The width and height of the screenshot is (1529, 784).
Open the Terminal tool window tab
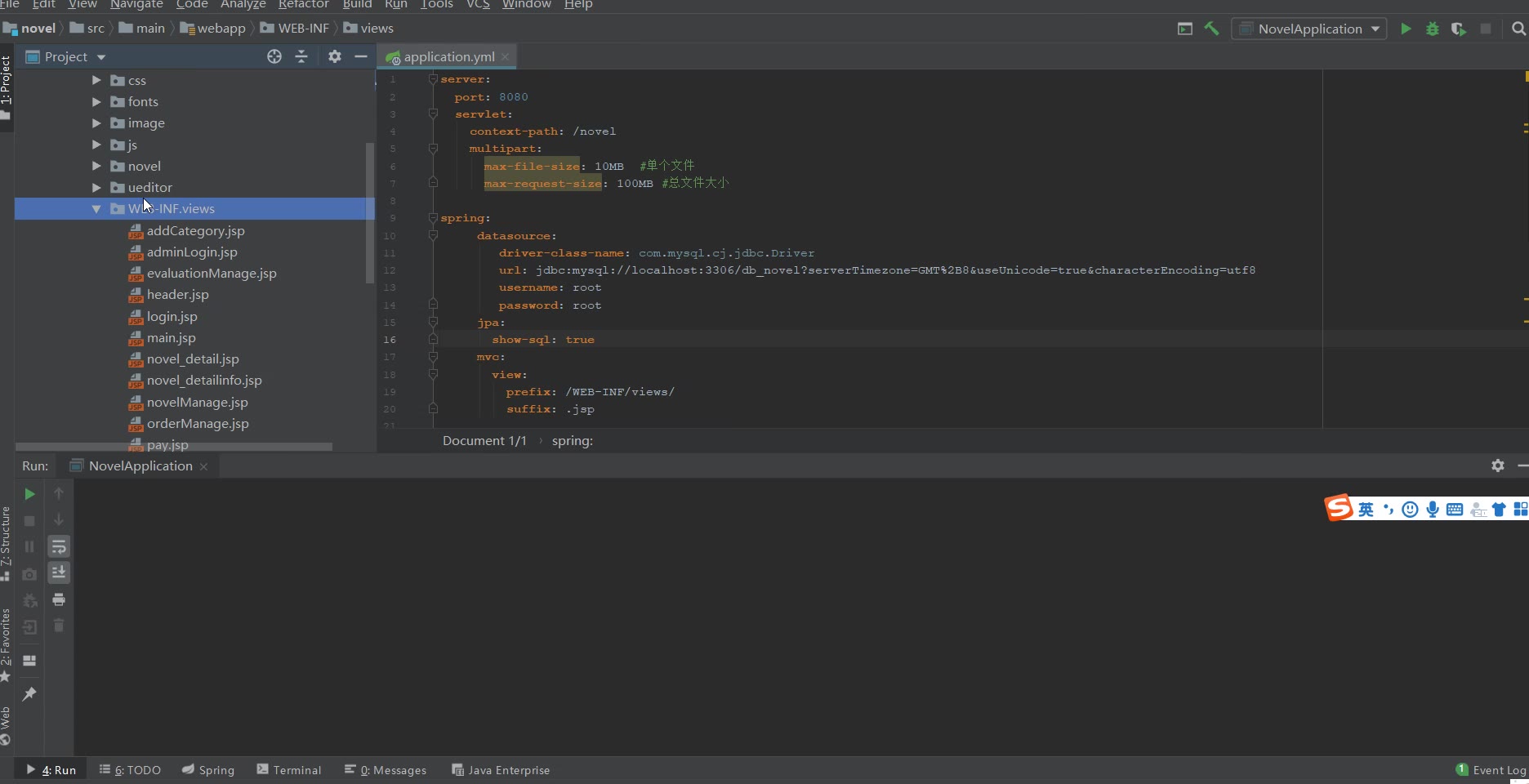point(289,770)
